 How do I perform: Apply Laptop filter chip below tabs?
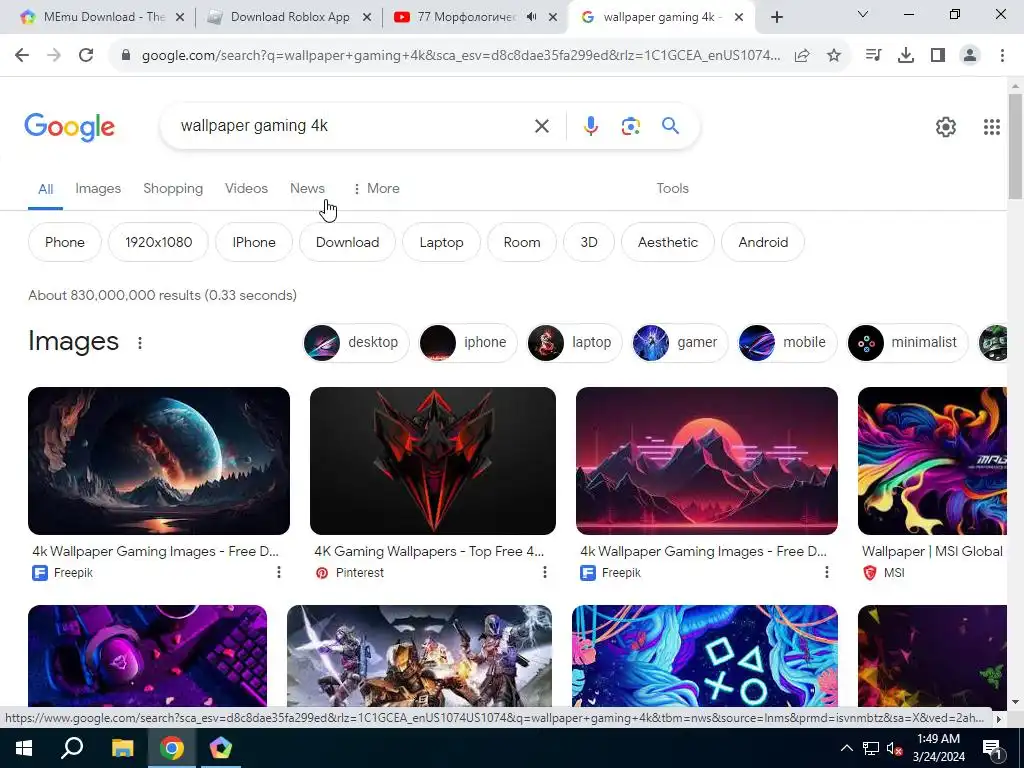coord(441,242)
